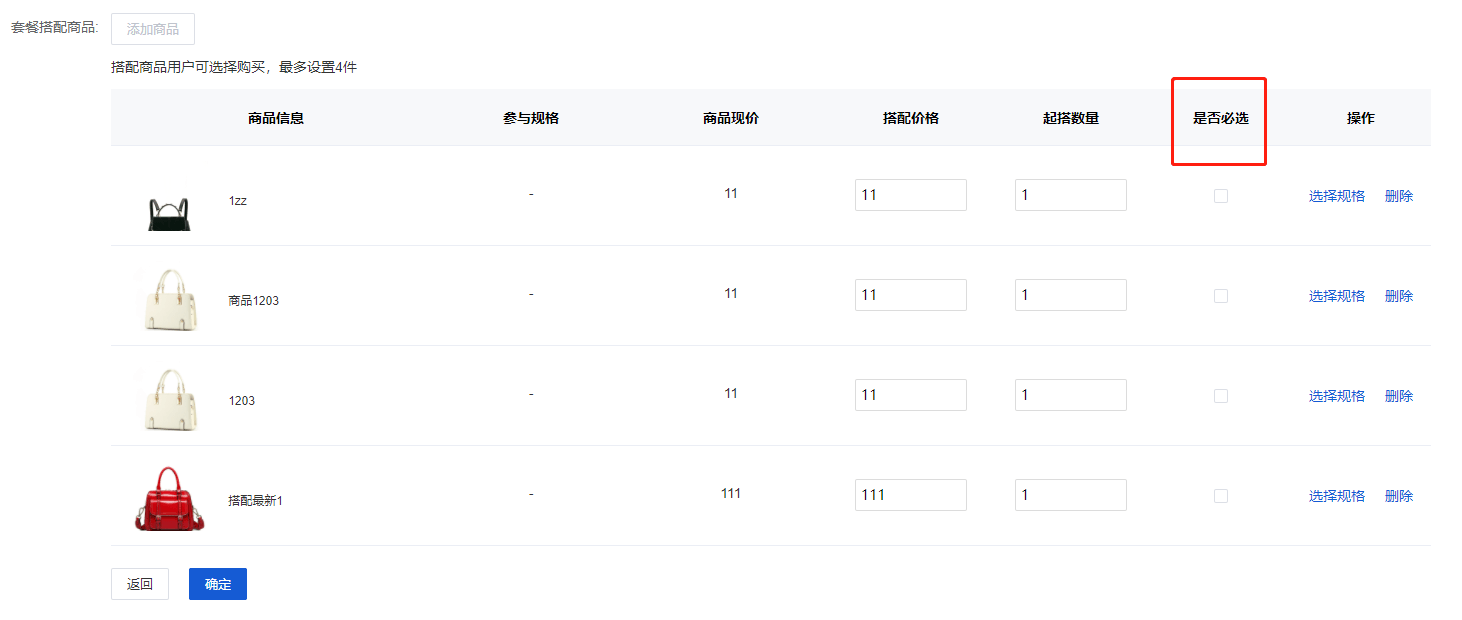
Task: Click the 返回 button
Action: click(x=140, y=584)
